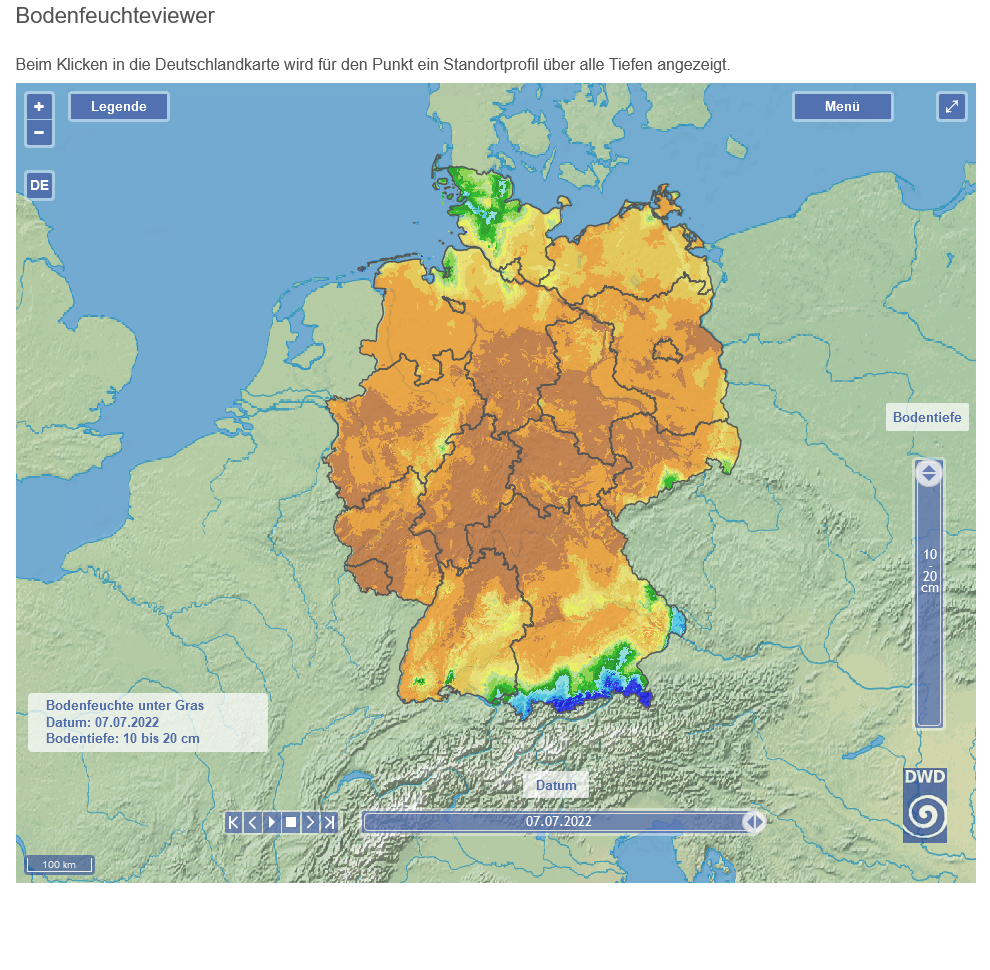Click the date slider handle
The width and height of the screenshot is (990, 970).
coord(754,822)
